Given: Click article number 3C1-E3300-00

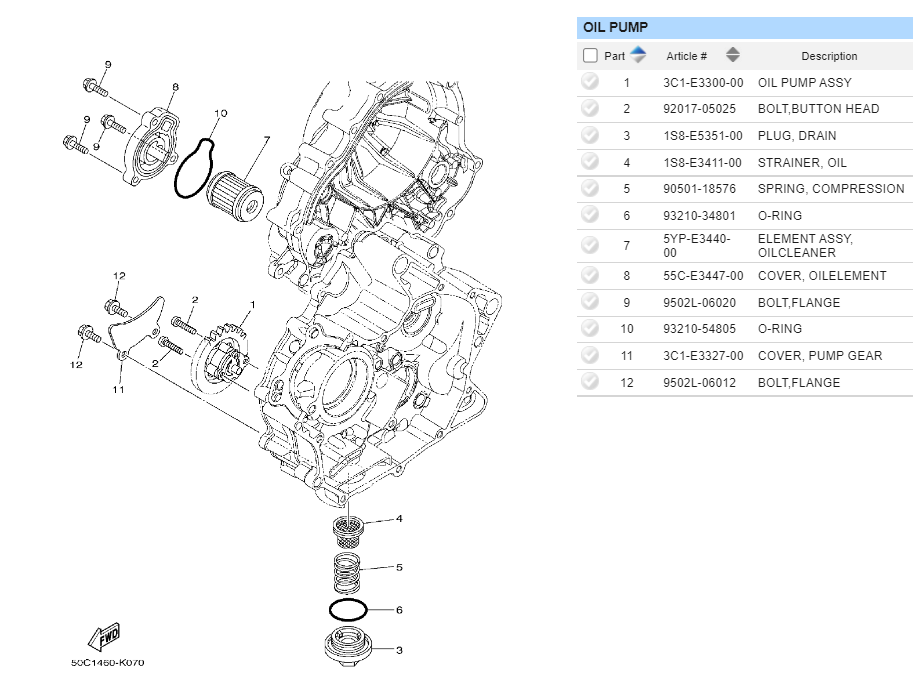Looking at the screenshot, I should pos(703,83).
